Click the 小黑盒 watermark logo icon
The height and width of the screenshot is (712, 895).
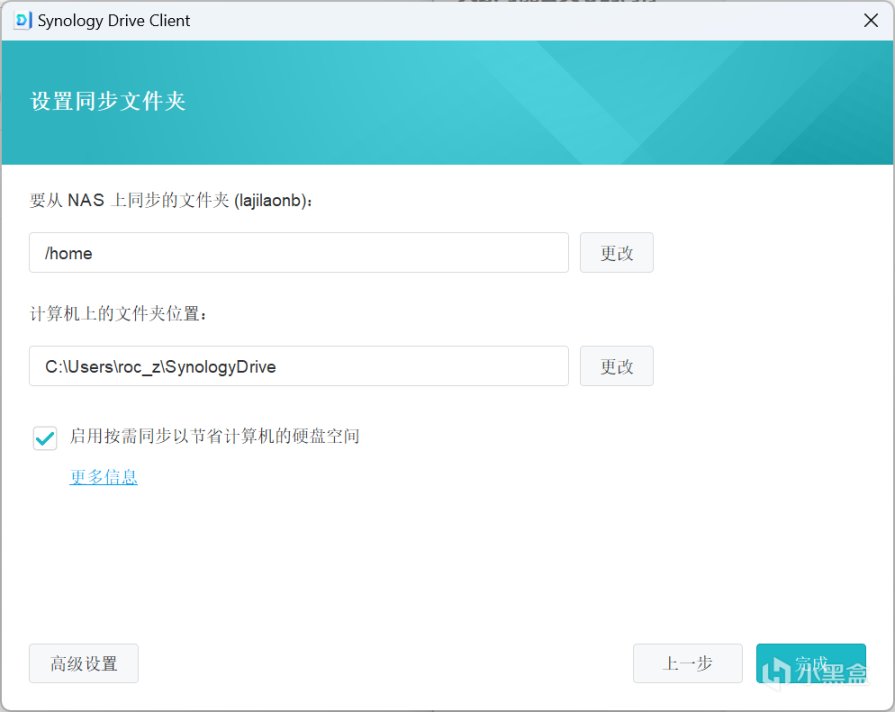pyautogui.click(x=776, y=670)
